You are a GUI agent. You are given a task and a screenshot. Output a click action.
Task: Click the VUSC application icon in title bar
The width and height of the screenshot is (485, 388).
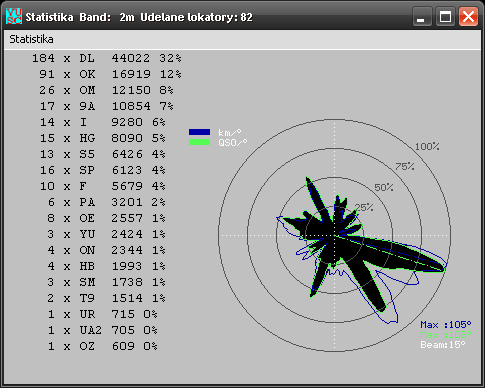click(x=14, y=16)
